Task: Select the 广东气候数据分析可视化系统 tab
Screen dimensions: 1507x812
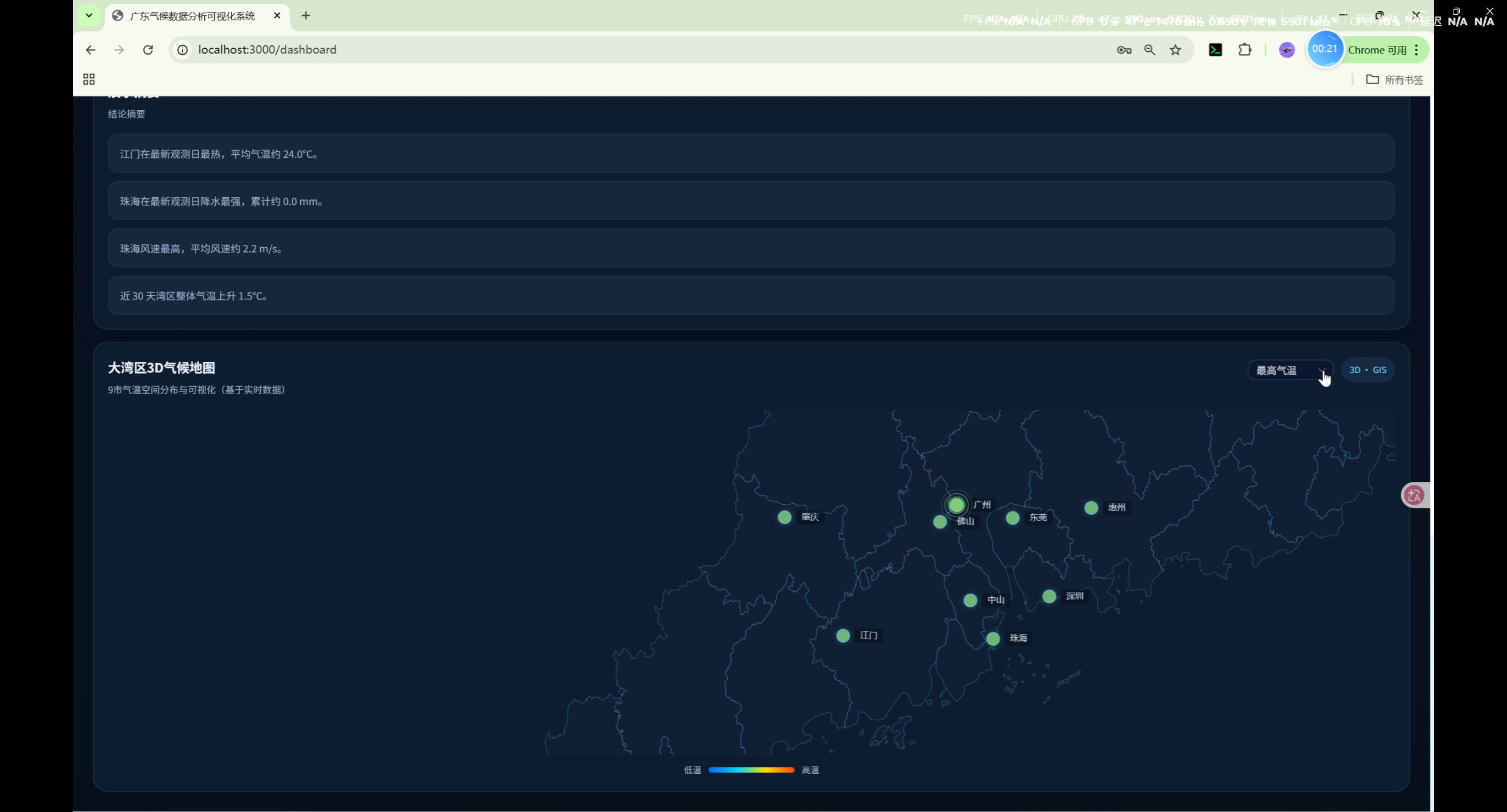Action: point(192,16)
